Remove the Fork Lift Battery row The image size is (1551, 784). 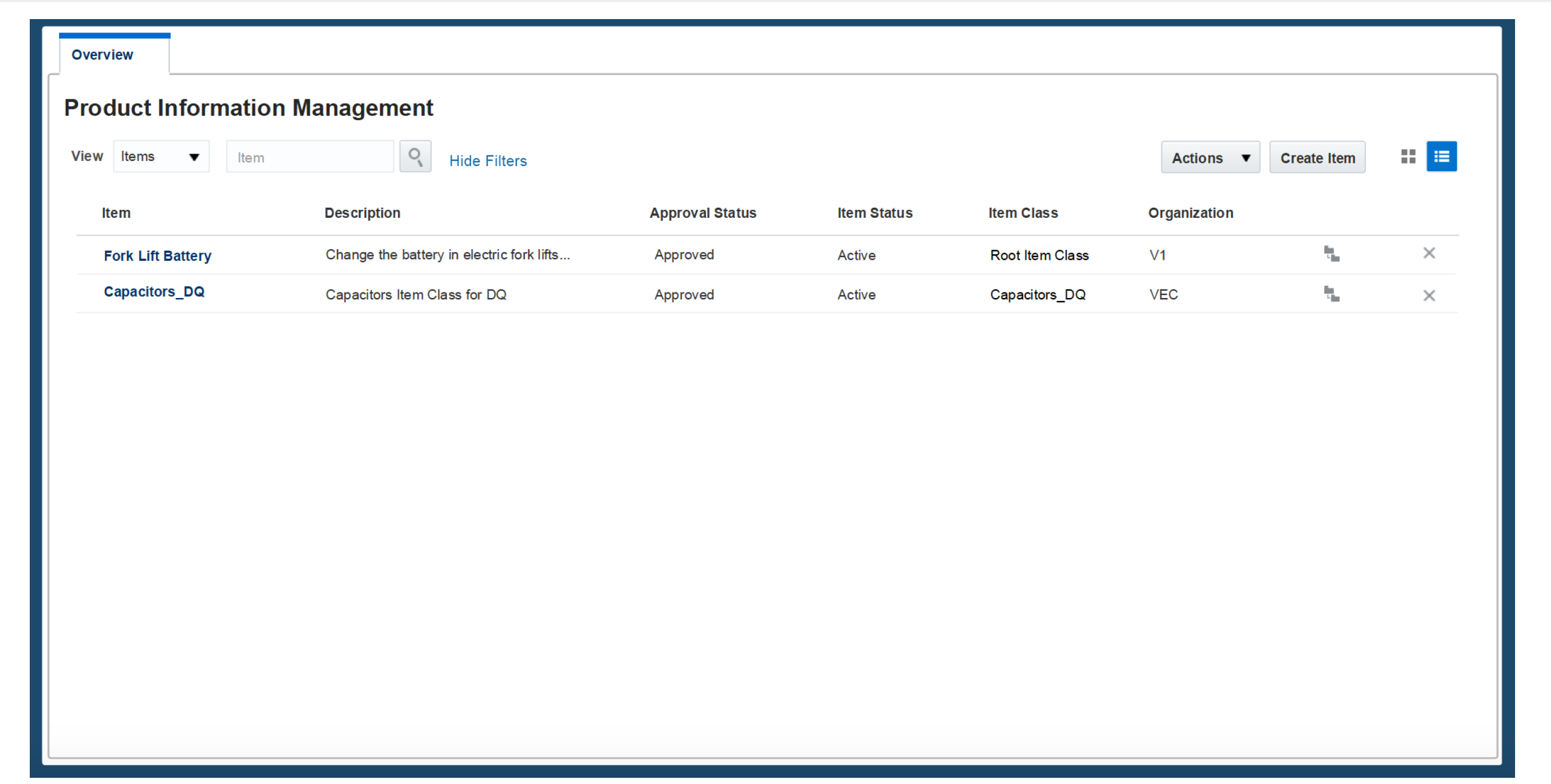click(1428, 253)
